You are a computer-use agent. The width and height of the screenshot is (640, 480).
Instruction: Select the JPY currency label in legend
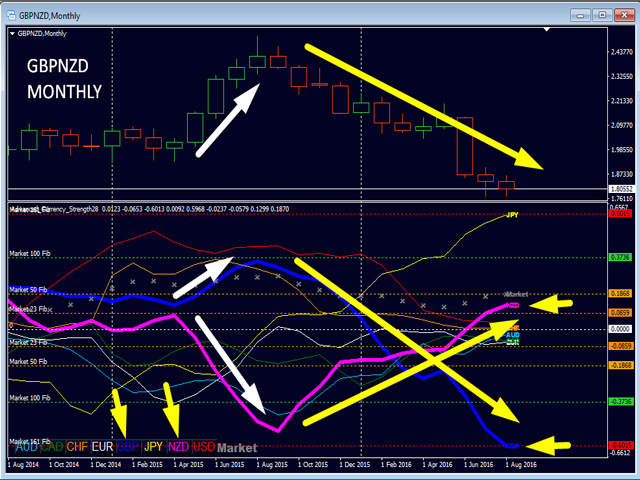pos(153,447)
